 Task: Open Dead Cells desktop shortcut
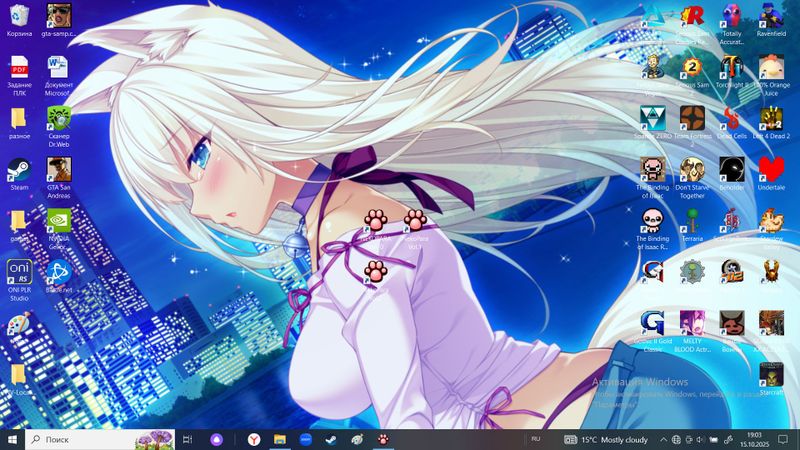731,118
